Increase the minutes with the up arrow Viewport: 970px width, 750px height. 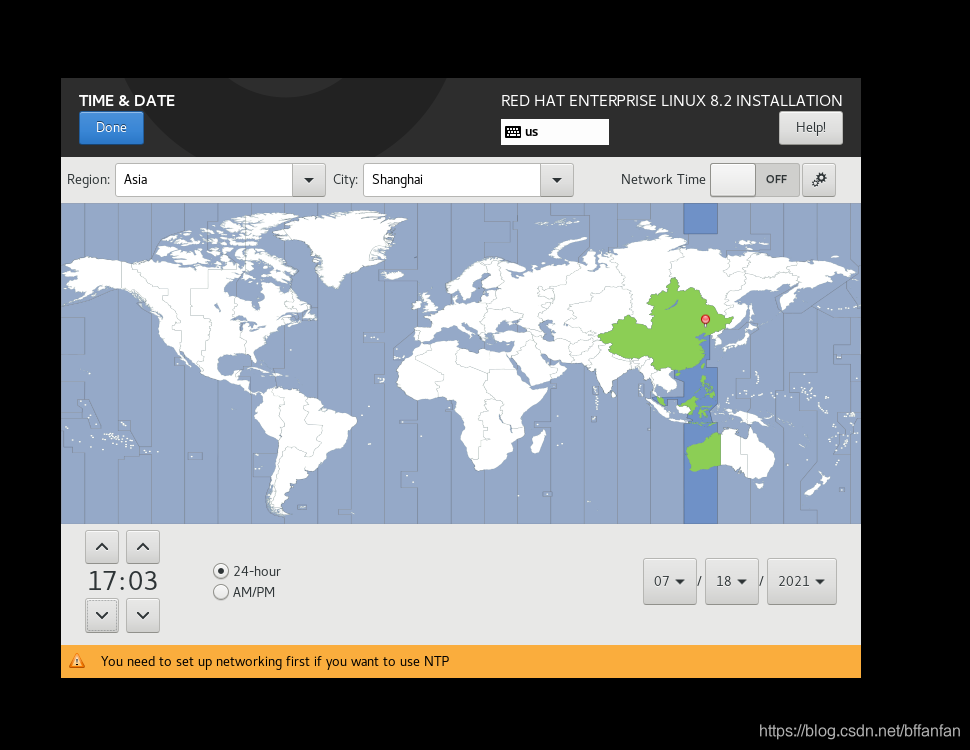[143, 547]
